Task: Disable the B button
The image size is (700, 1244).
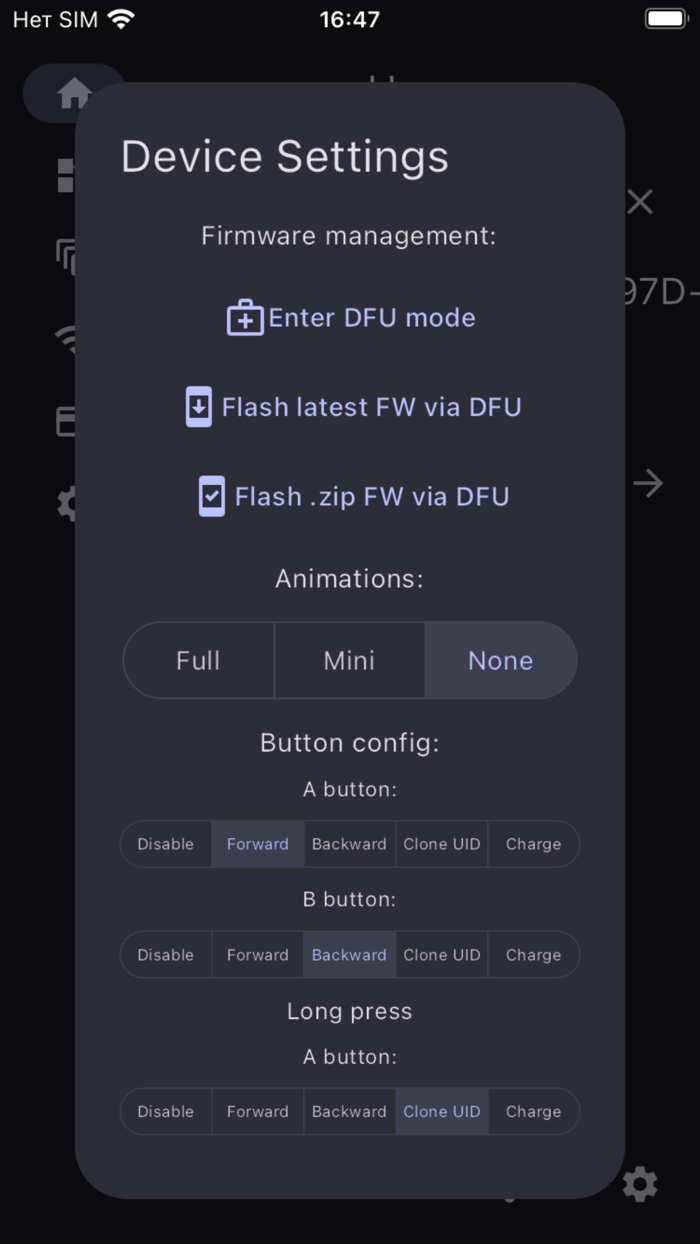Action: [x=165, y=954]
